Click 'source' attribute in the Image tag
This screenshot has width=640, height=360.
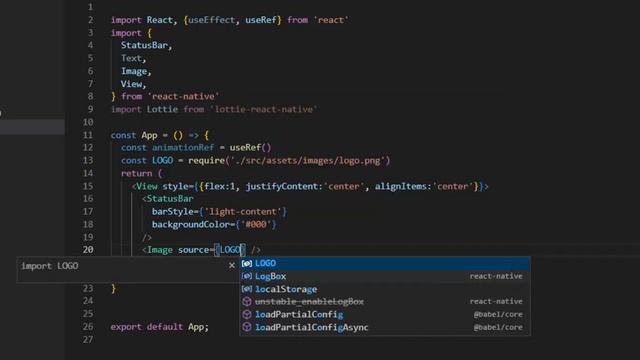193,250
